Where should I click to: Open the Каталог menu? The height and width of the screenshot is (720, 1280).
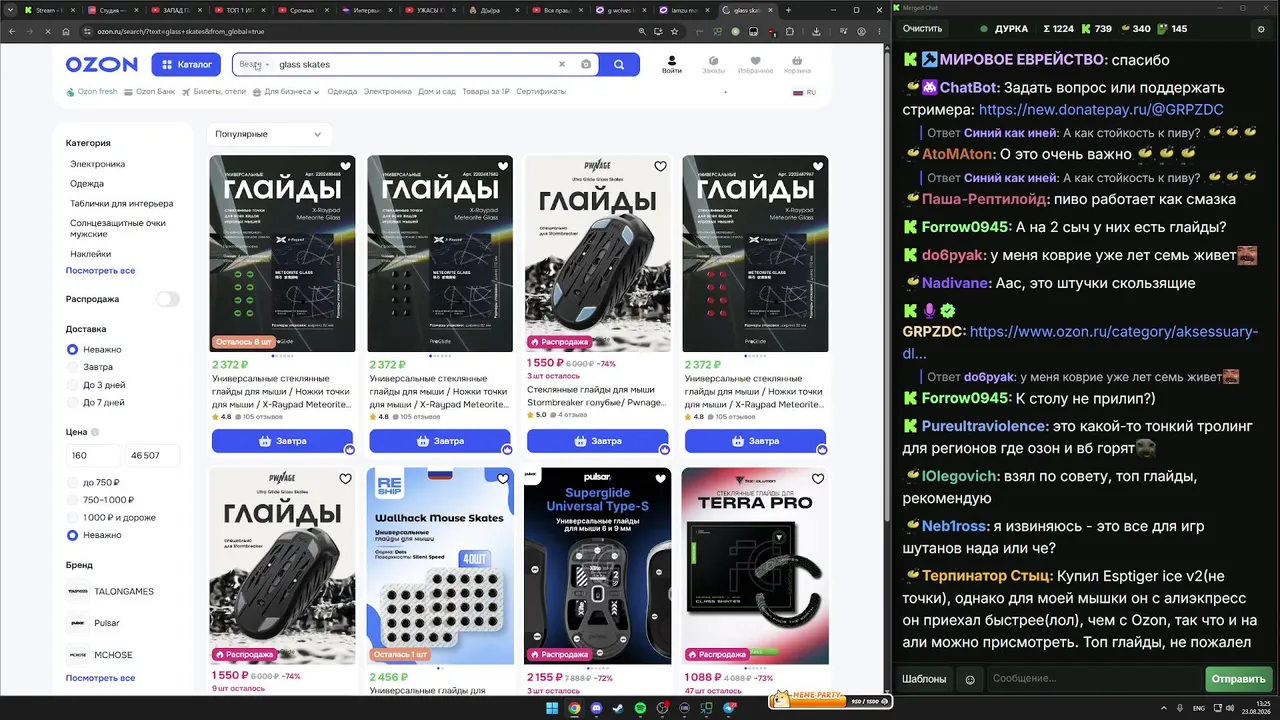(x=186, y=65)
